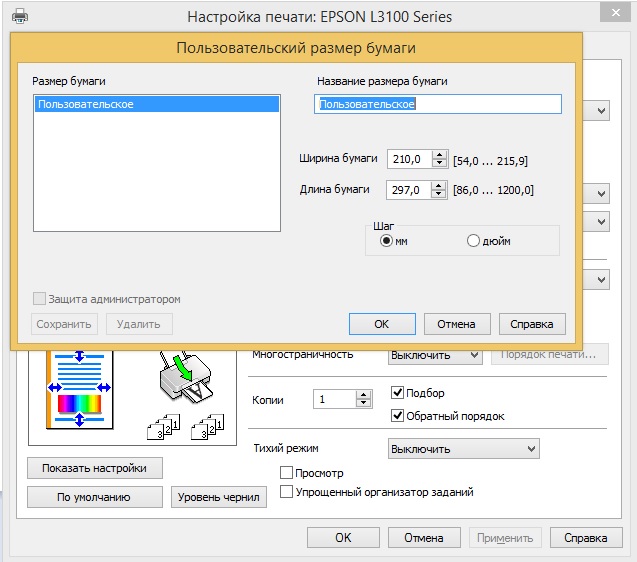Click the paper size name input field
This screenshot has width=637, height=562.
click(x=438, y=104)
